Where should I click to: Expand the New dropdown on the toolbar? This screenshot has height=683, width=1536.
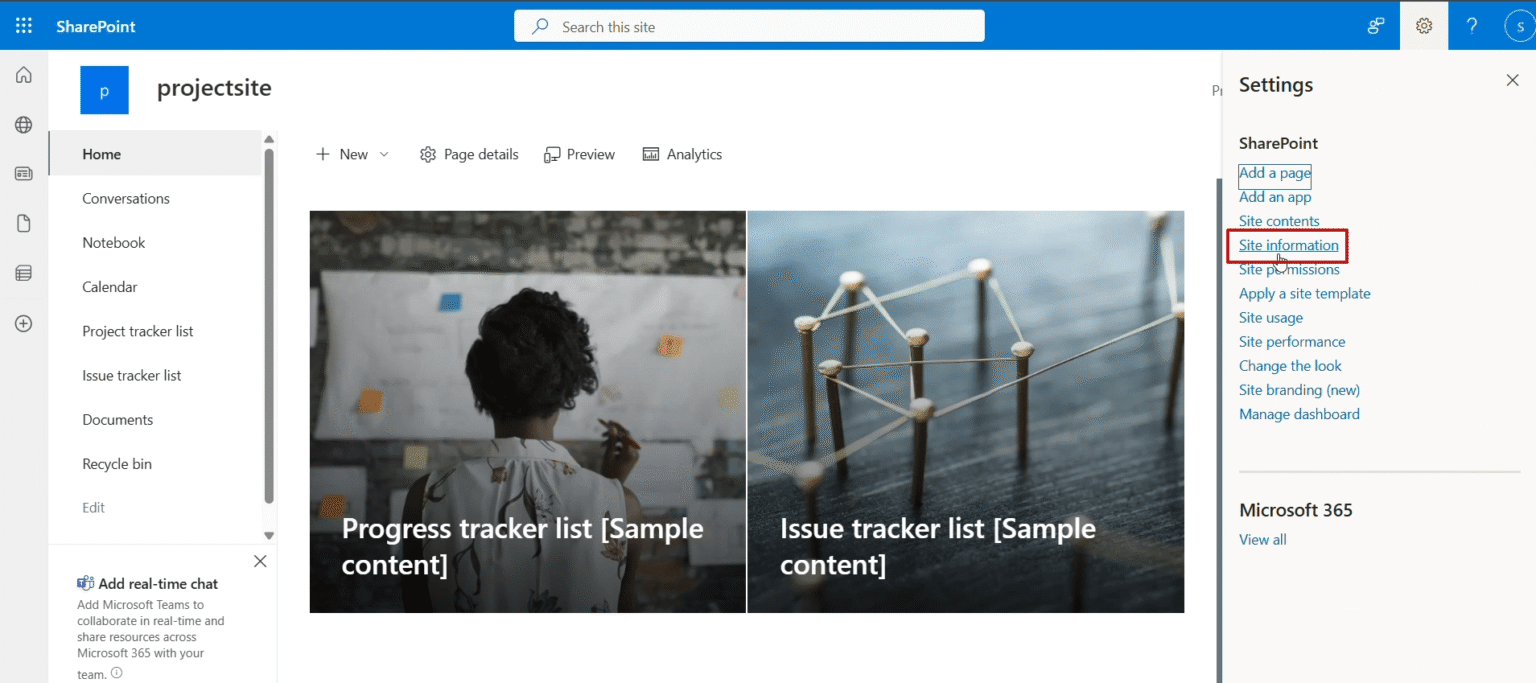pyautogui.click(x=385, y=154)
